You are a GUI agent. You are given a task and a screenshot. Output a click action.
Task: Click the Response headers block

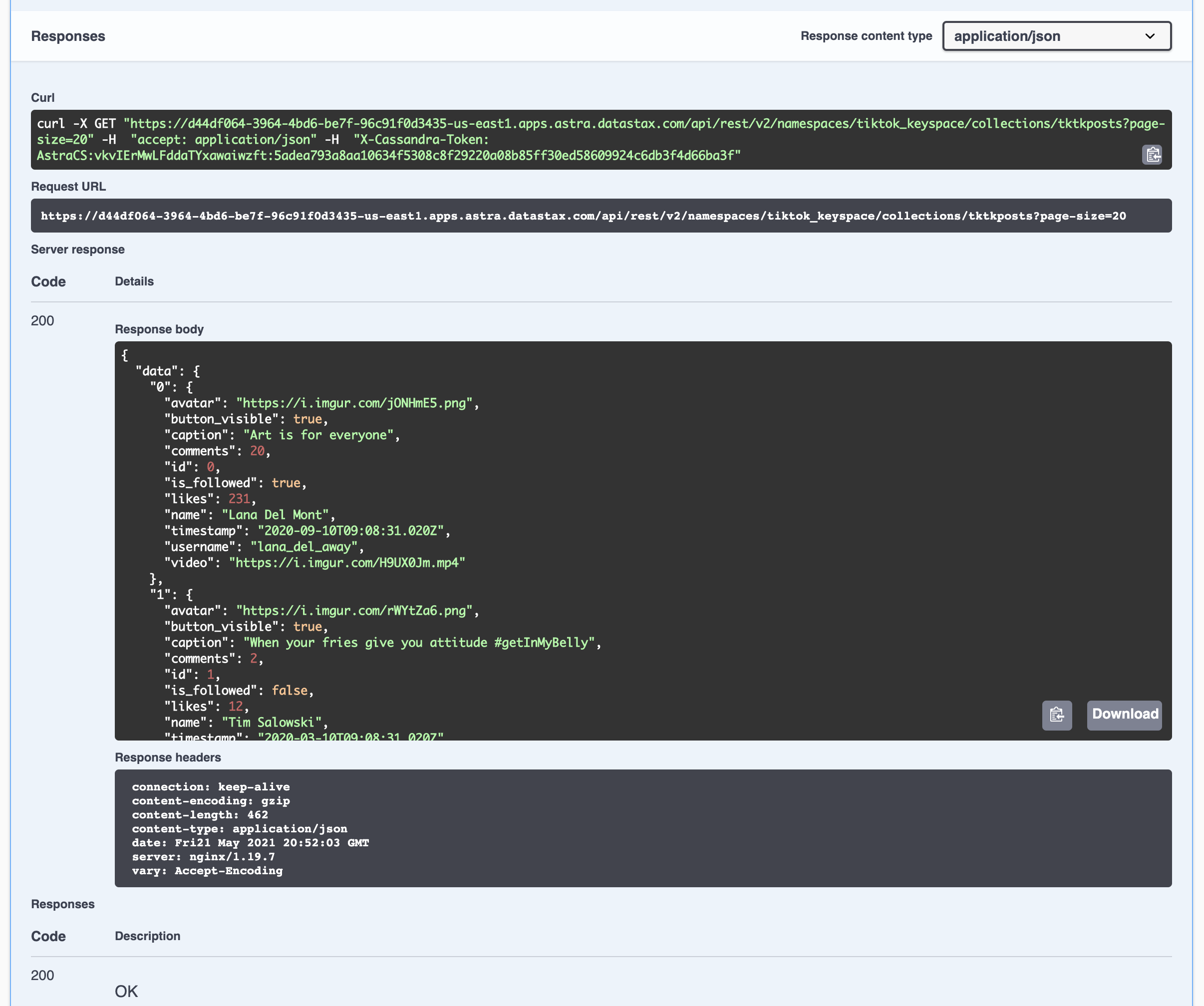(642, 828)
